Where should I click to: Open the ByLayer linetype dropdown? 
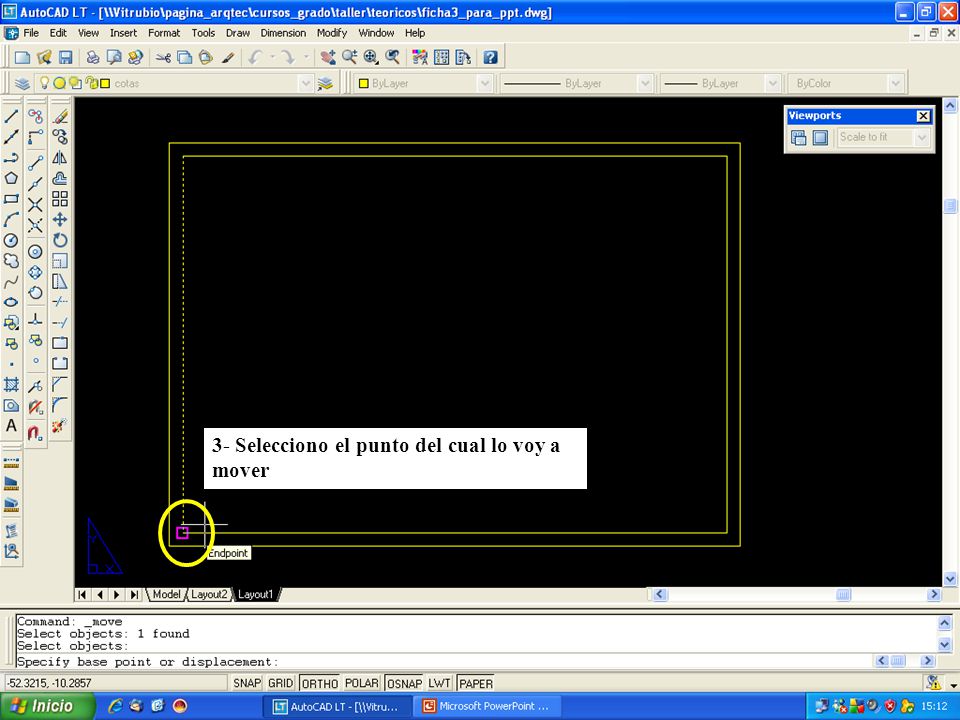click(644, 83)
